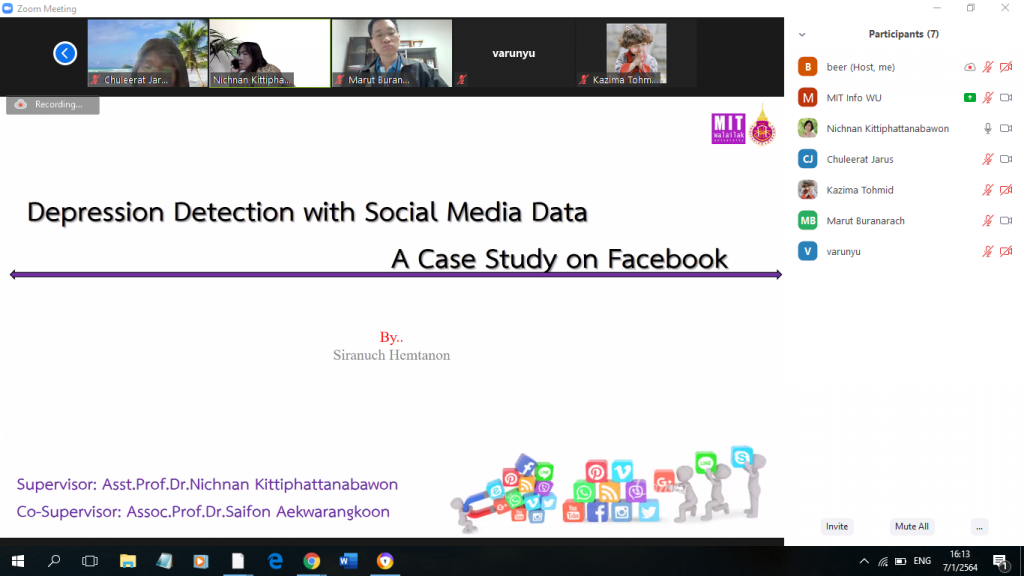
Task: Click the back arrow in the video strip
Action: (65, 53)
